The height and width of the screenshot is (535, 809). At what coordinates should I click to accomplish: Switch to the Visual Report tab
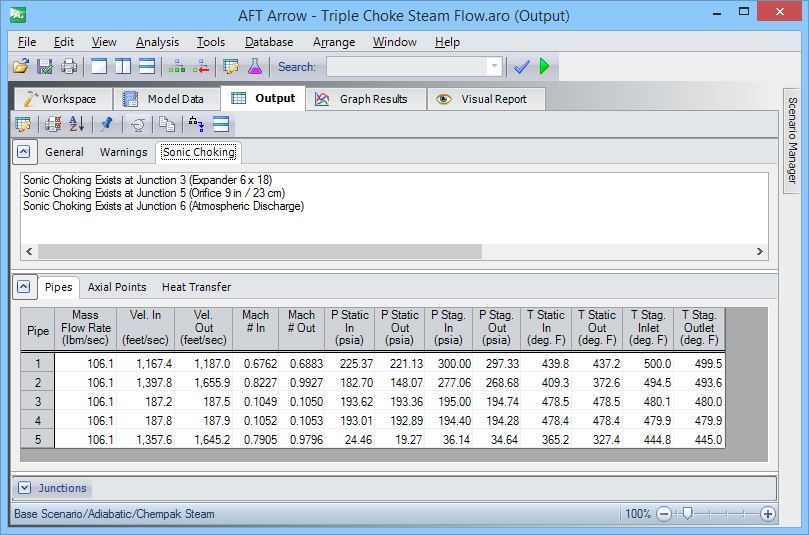[x=486, y=99]
